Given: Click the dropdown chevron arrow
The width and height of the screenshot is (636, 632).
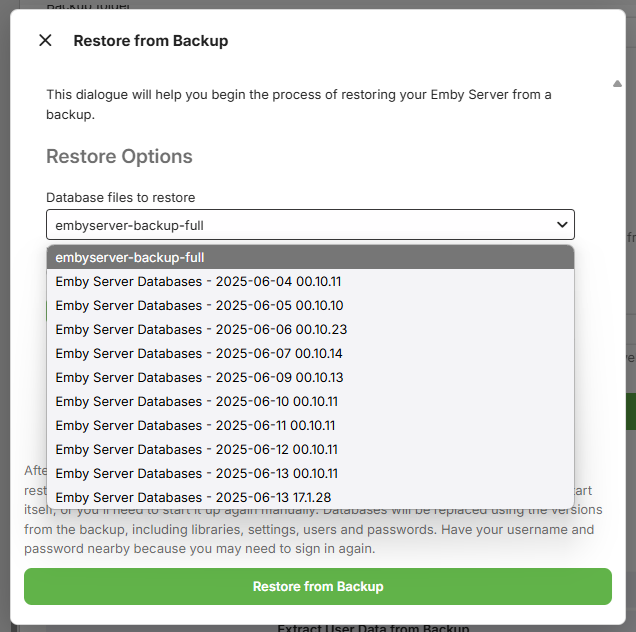Looking at the screenshot, I should click(x=562, y=224).
